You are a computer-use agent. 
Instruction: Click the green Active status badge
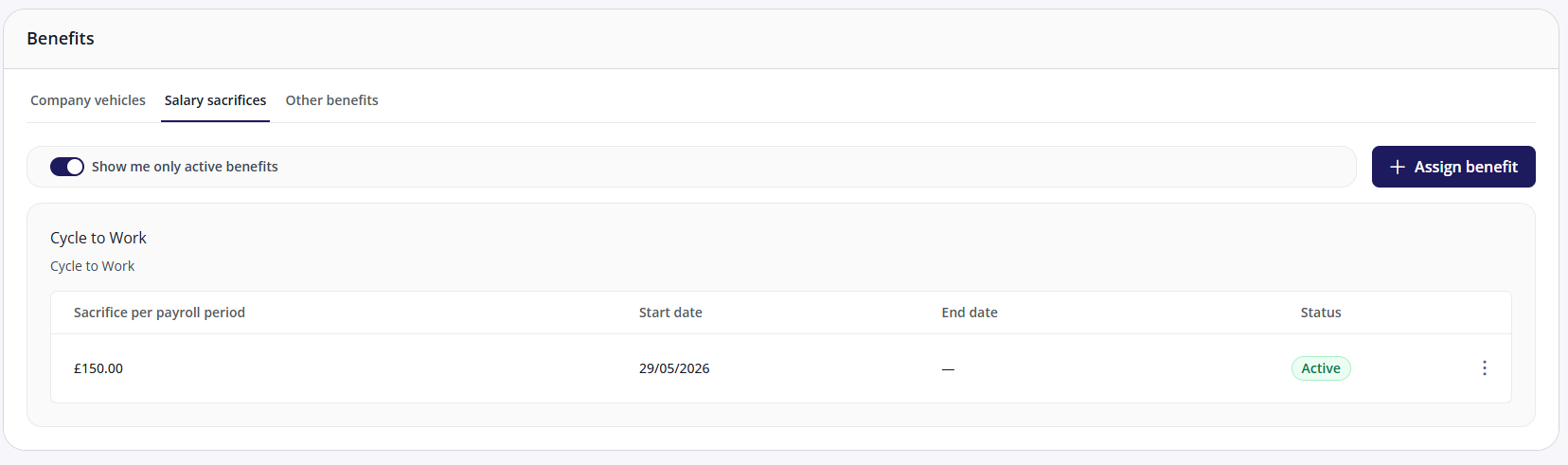point(1321,368)
